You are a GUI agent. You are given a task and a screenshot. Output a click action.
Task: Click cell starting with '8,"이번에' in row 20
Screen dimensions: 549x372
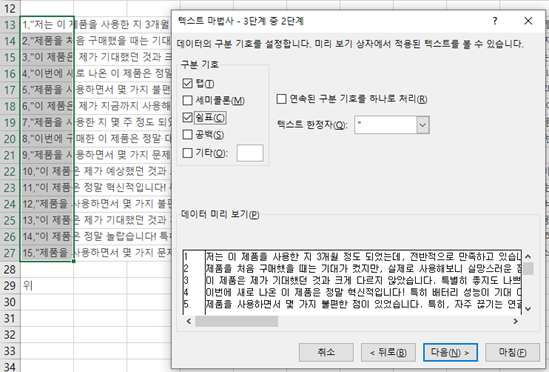point(47,139)
